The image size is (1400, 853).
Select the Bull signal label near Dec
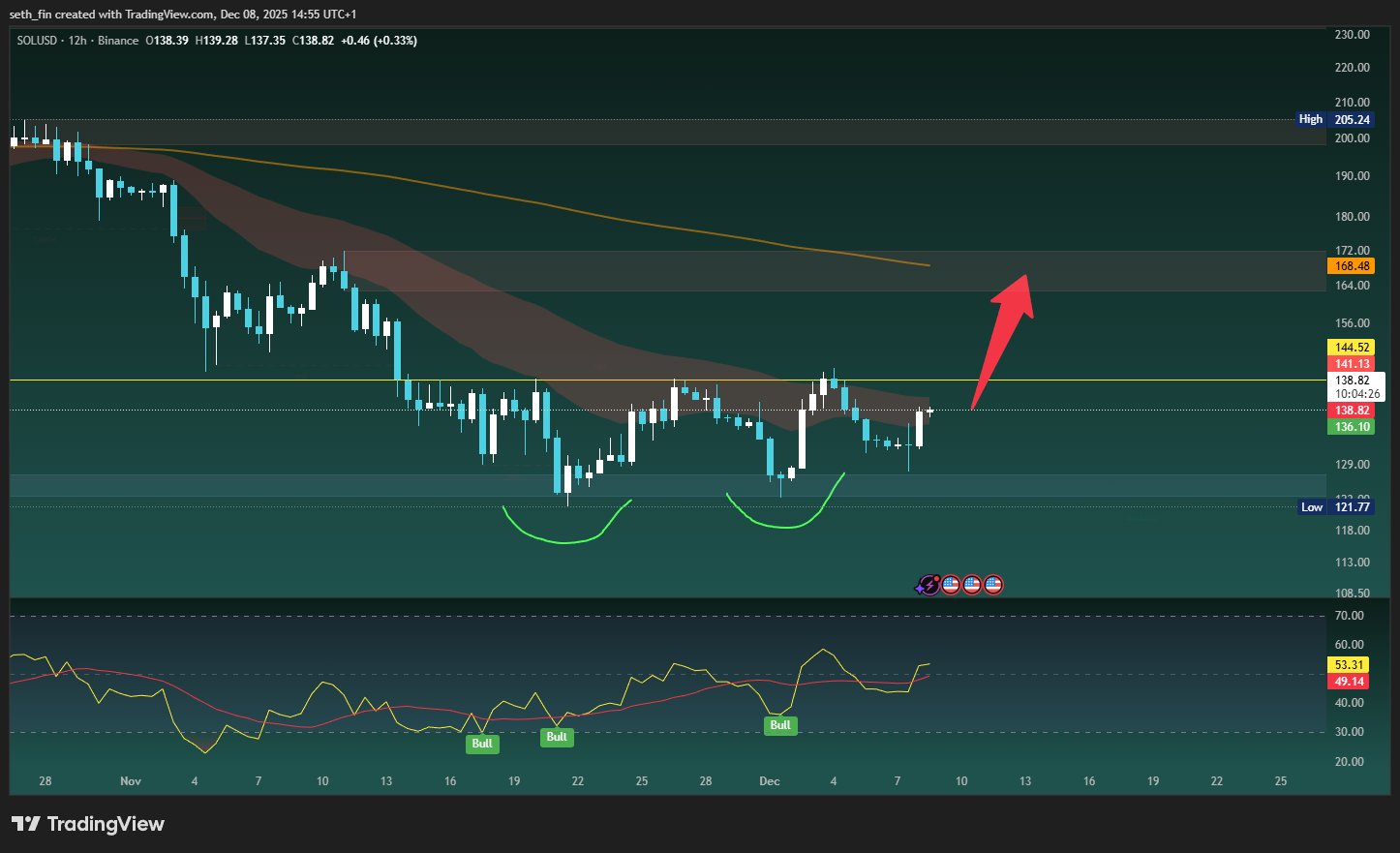coord(780,725)
